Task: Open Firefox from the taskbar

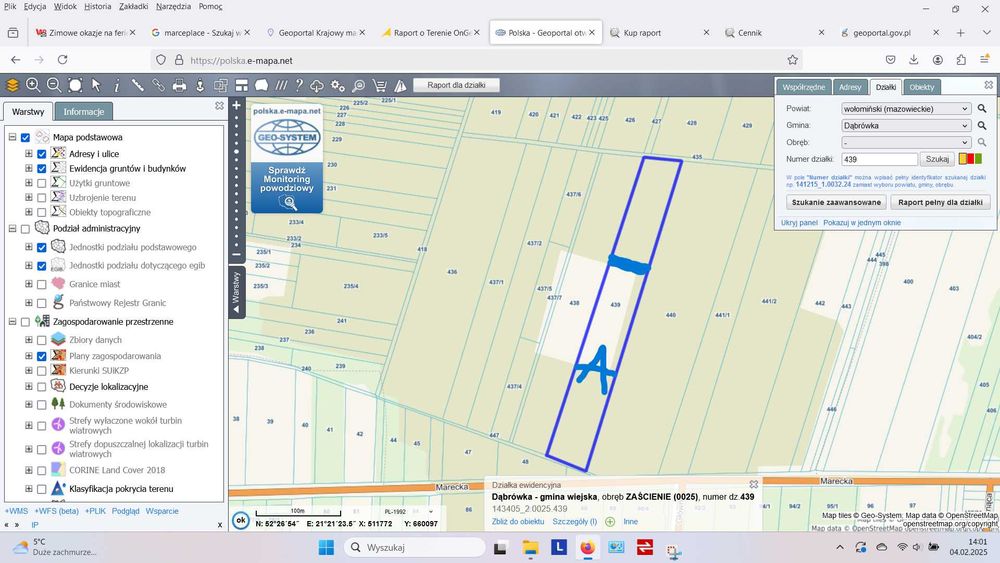Action: [587, 547]
